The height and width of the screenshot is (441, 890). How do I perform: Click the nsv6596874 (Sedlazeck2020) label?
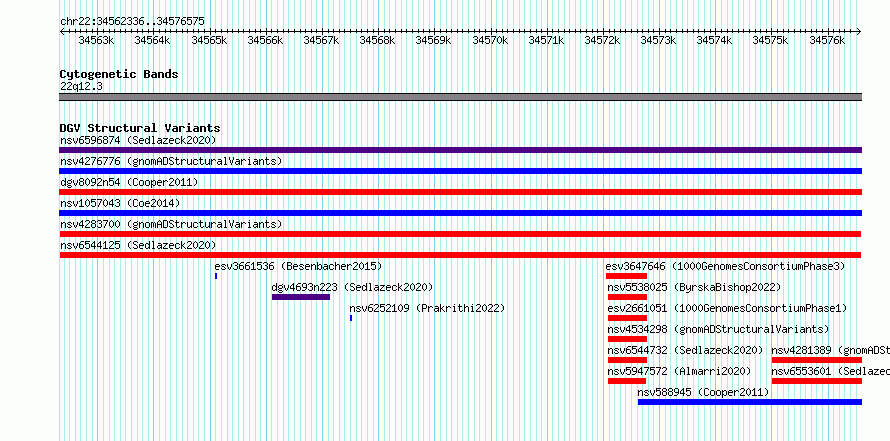138,140
